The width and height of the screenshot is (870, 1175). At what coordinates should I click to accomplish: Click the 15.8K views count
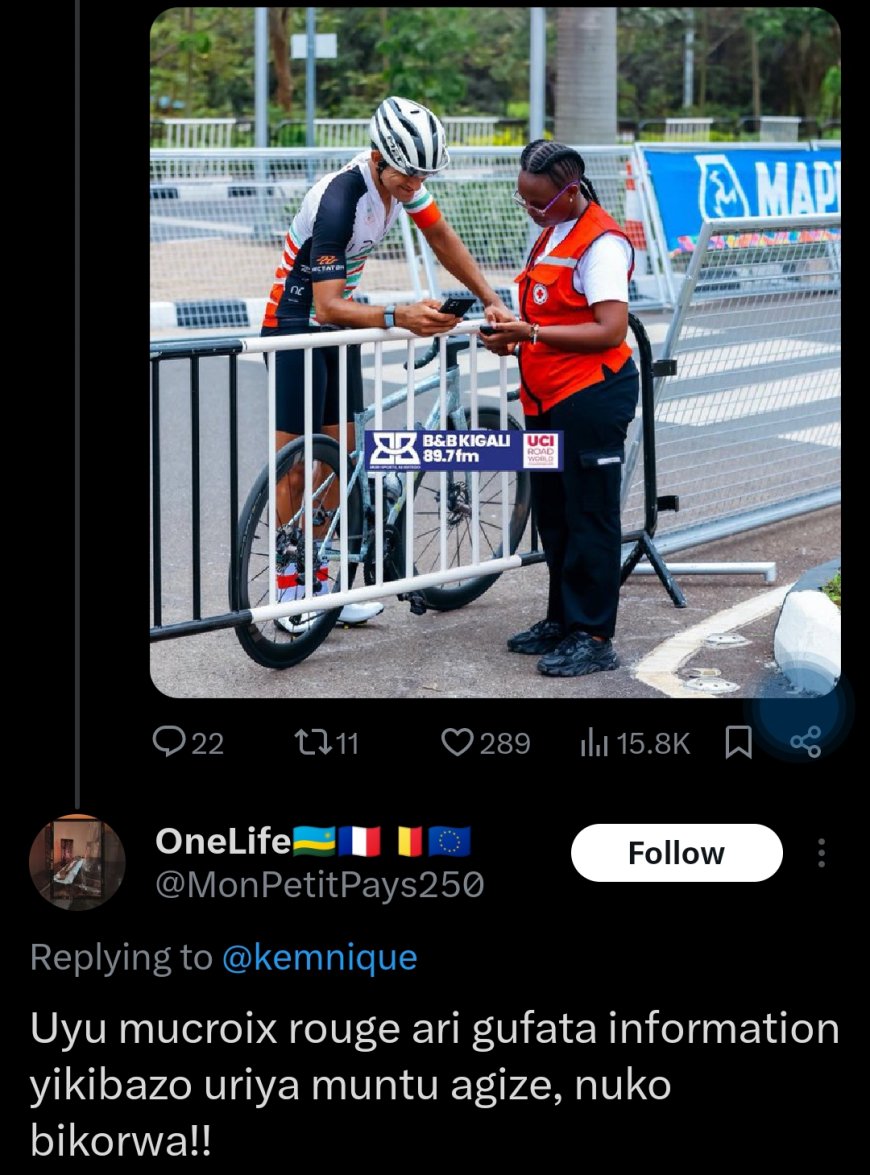[x=654, y=743]
